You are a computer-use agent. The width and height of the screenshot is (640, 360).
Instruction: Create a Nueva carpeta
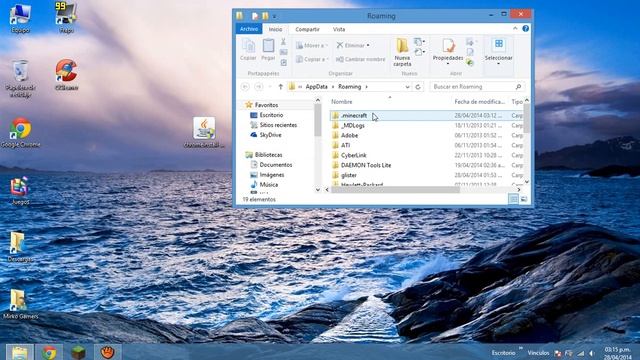[x=402, y=52]
